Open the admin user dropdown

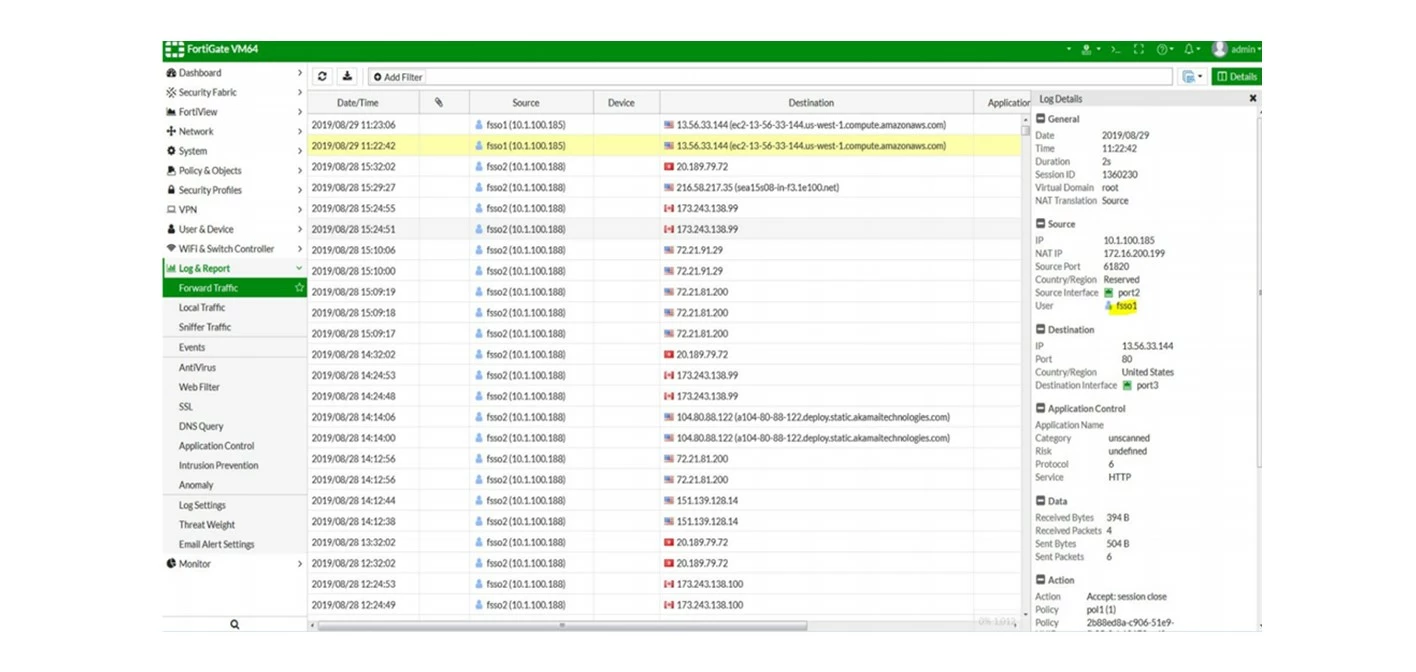tap(1237, 49)
